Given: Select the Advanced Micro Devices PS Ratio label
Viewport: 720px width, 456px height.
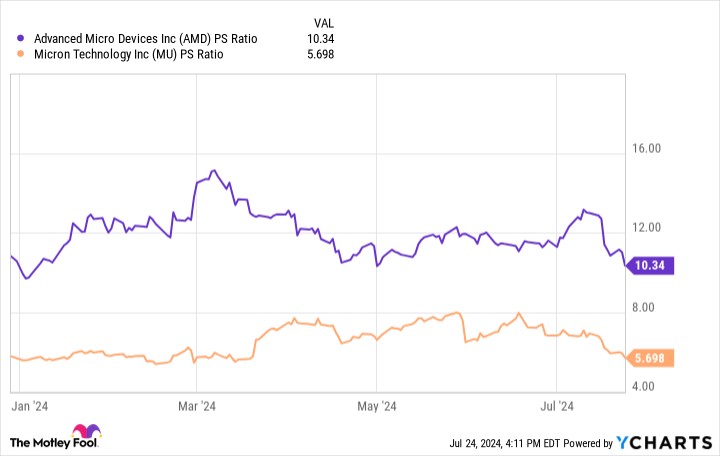Looking at the screenshot, I should click(144, 39).
